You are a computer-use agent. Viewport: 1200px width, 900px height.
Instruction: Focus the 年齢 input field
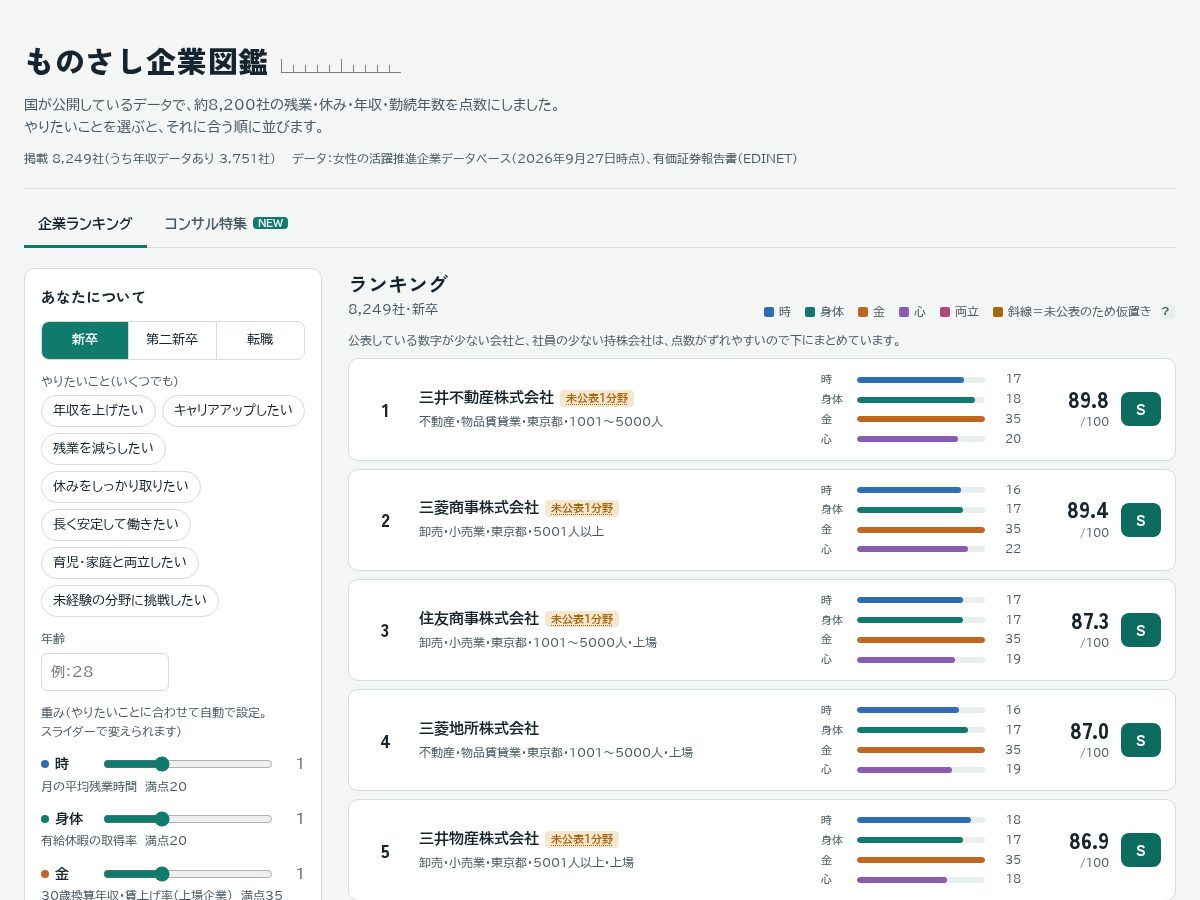tap(105, 672)
